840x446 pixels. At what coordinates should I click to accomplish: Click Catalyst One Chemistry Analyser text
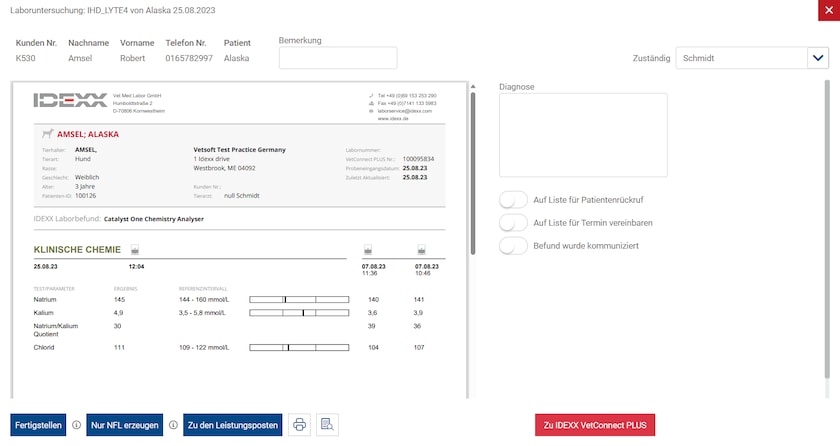(x=154, y=219)
